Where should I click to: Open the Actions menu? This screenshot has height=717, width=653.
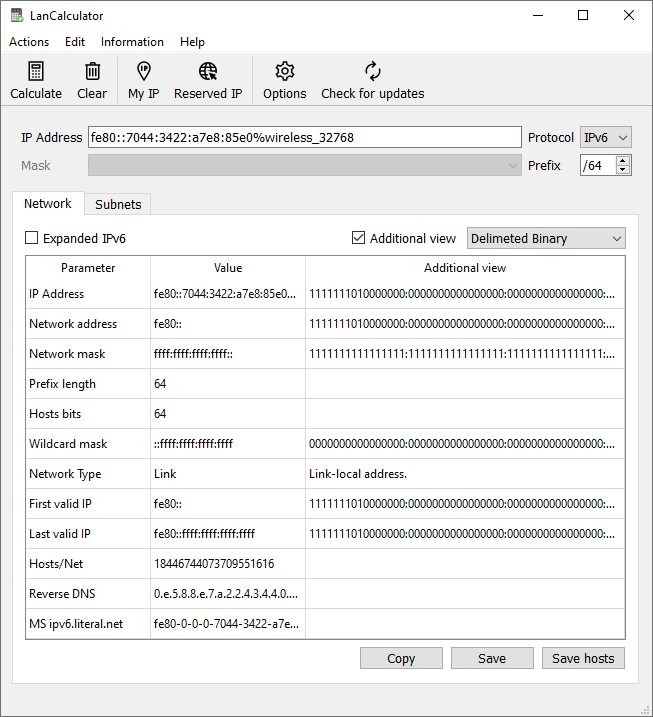click(29, 42)
